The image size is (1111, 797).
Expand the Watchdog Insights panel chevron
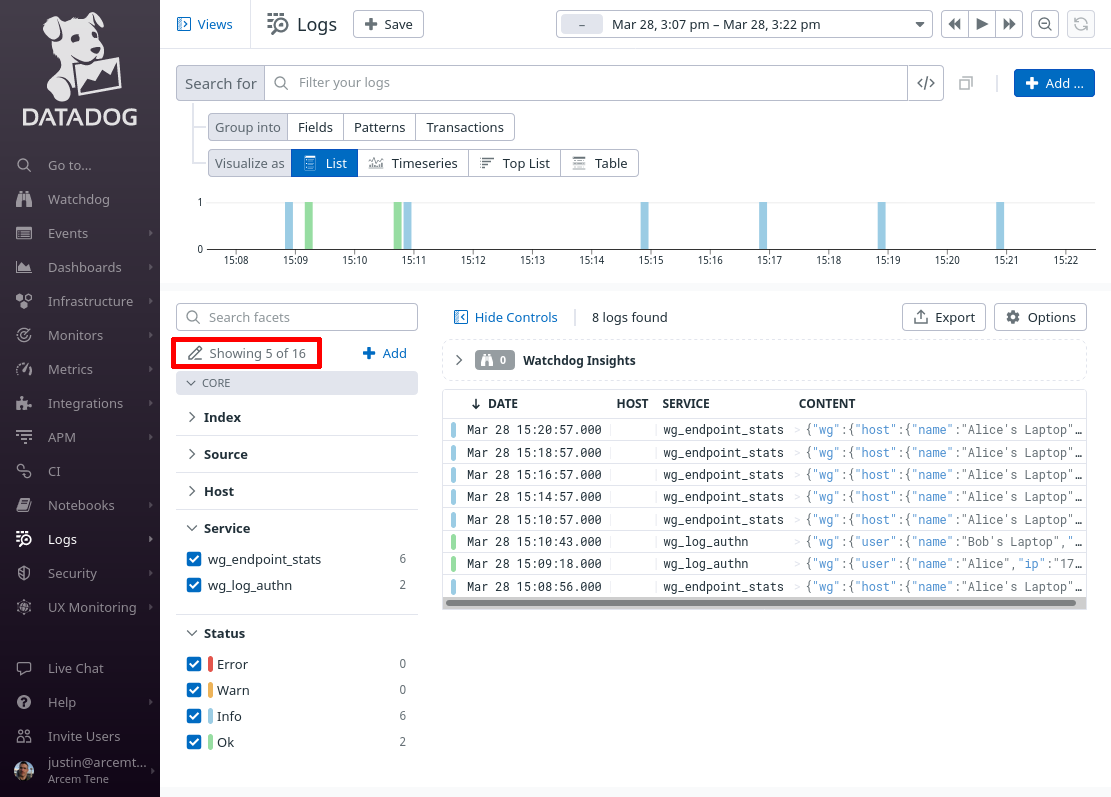pos(459,360)
